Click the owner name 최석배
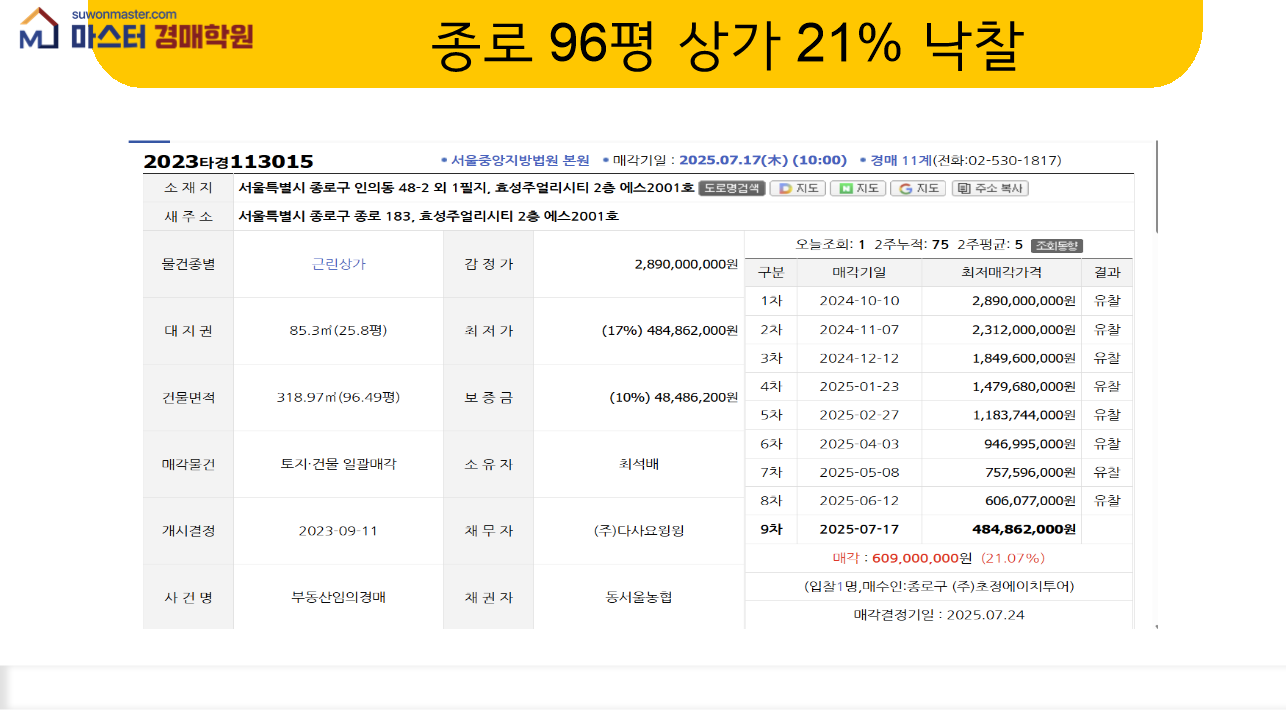Screen dimensions: 1286x722 point(639,464)
